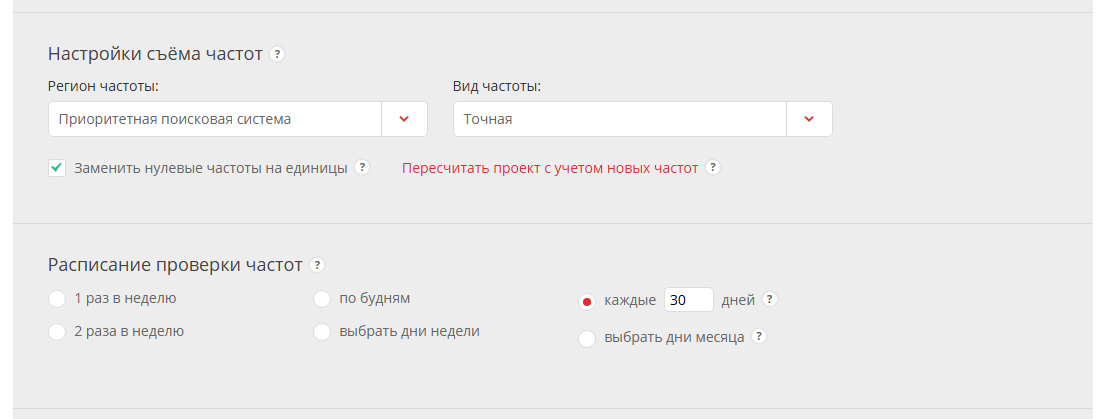Click help icon next to 'Пересчитать проект' link
This screenshot has height=419, width=1105.
(713, 167)
